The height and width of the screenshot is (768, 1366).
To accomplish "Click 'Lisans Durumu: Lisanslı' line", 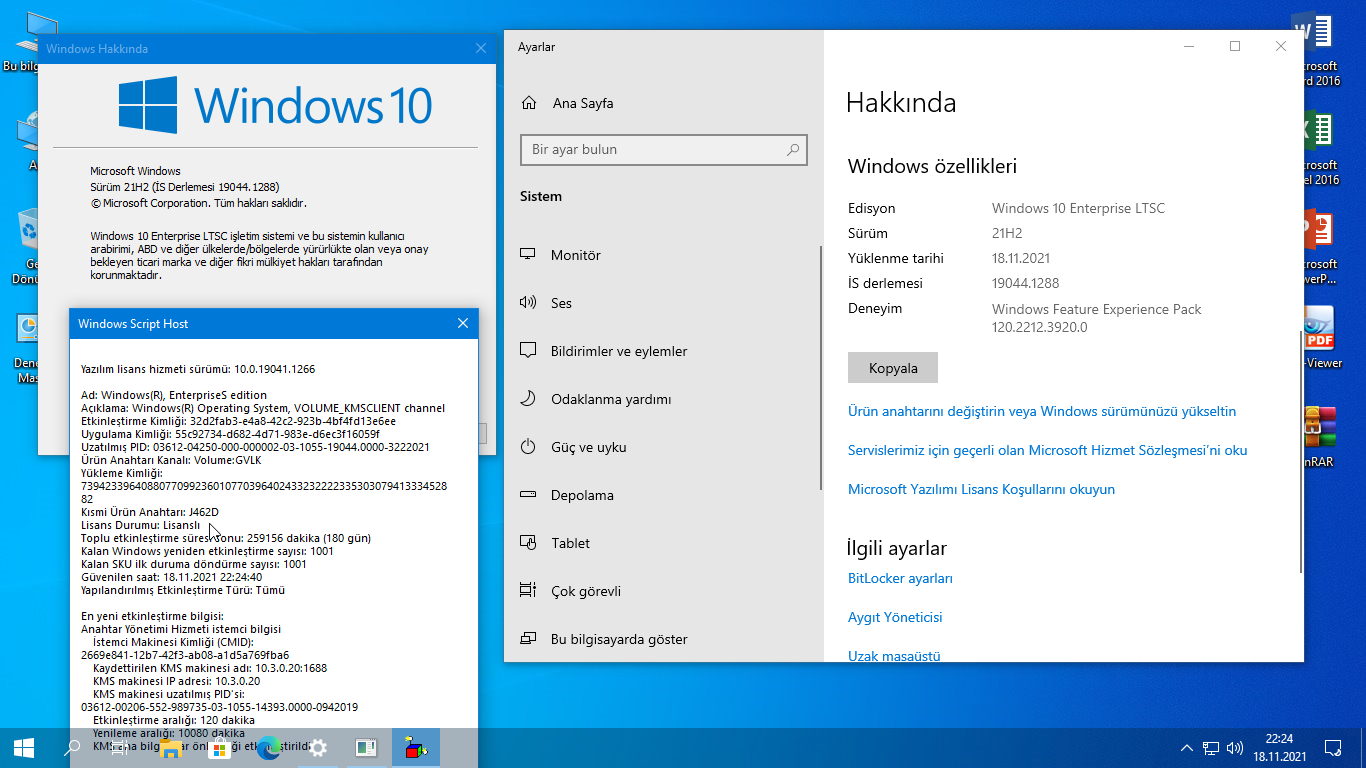I will pyautogui.click(x=141, y=525).
